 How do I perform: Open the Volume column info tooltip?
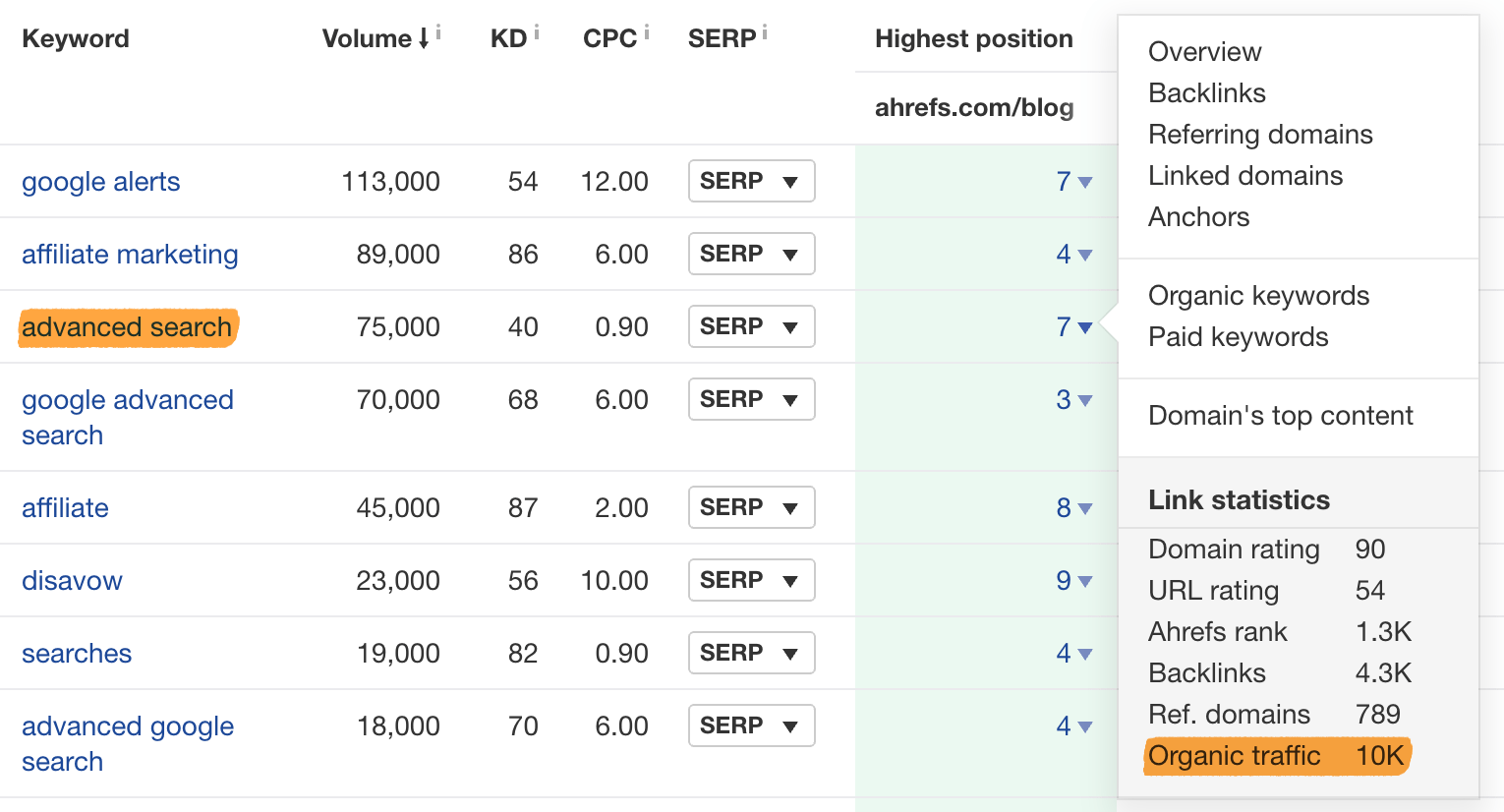(x=437, y=29)
